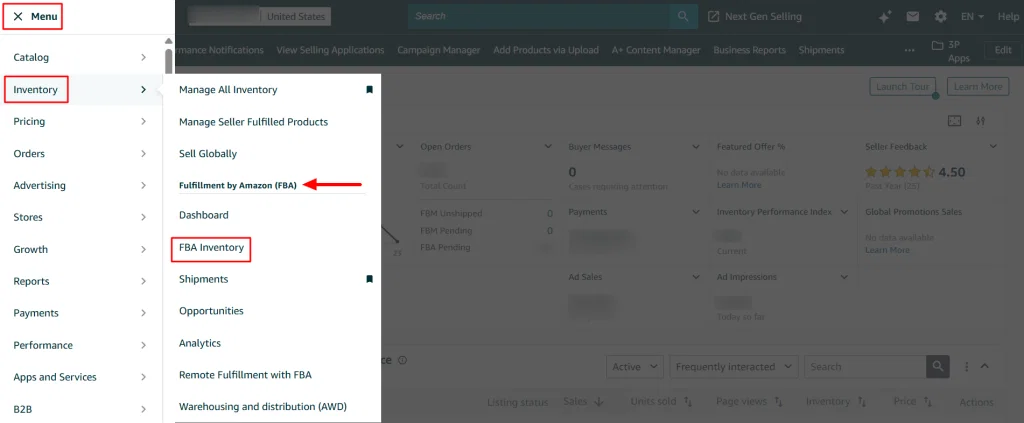Click Learn More under Global Promotions Sales
Viewport: 1024px width, 423px height.
click(x=887, y=250)
